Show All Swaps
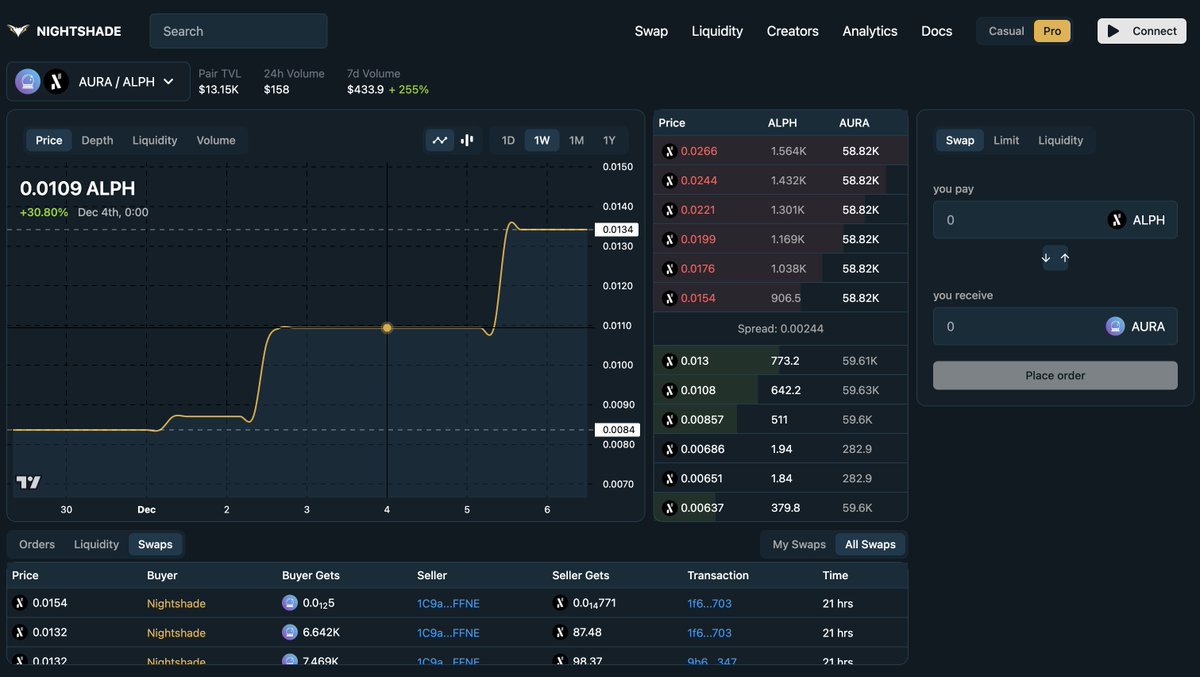 (x=870, y=544)
